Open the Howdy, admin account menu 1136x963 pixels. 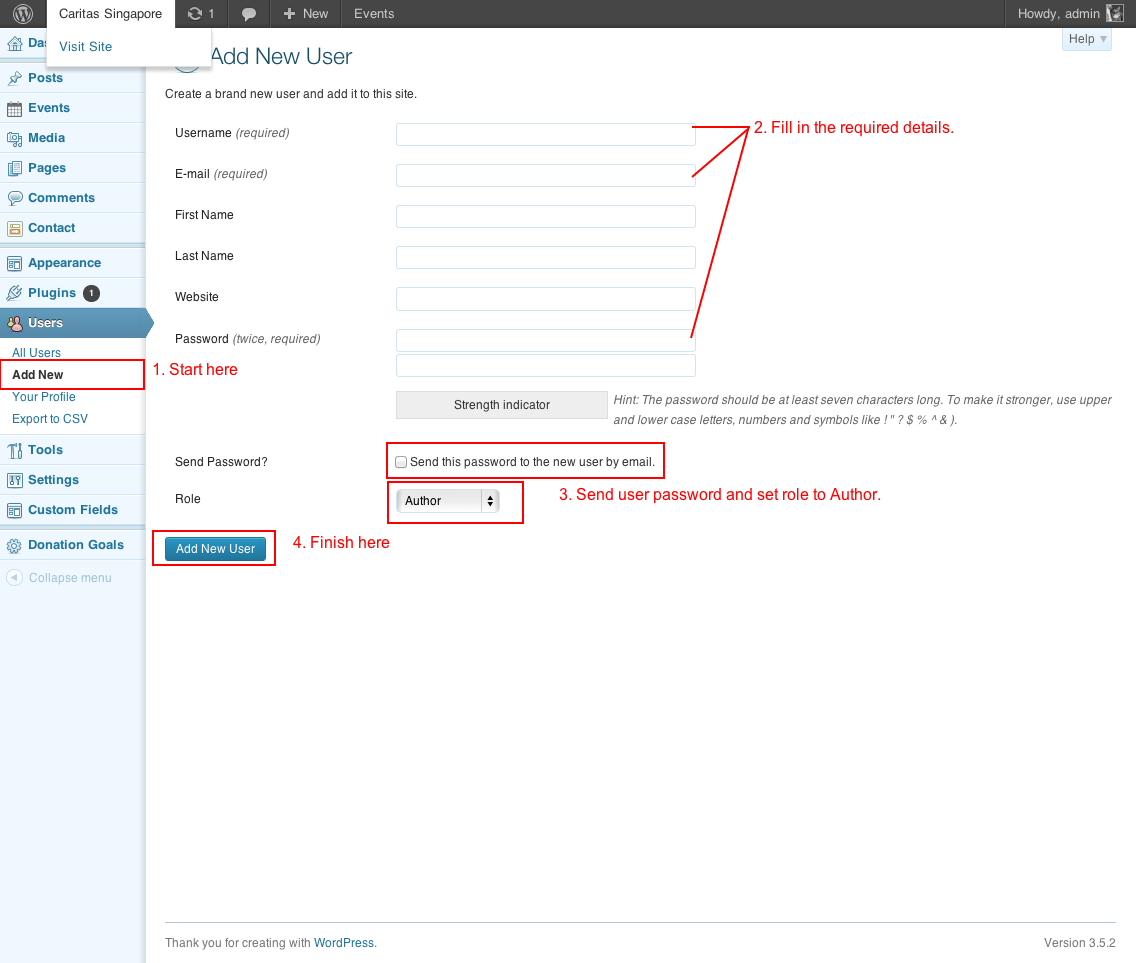[x=1070, y=14]
